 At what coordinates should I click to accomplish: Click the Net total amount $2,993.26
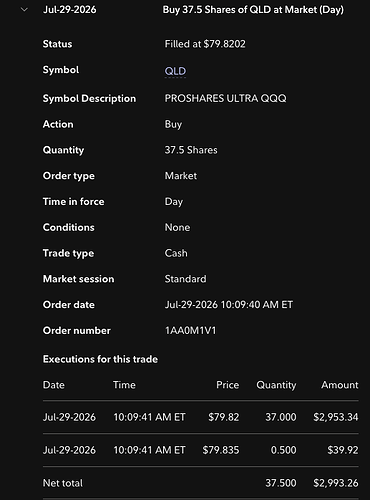(x=336, y=483)
